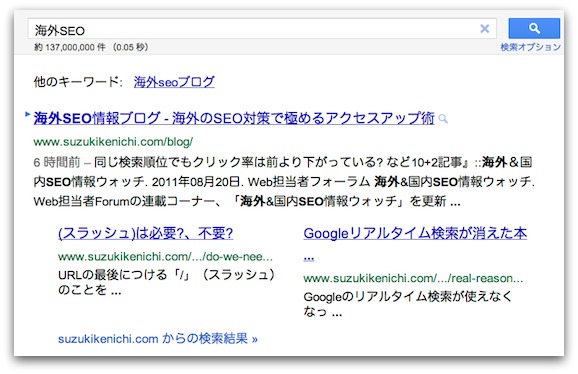578x374 pixels.
Task: Clear the search box with the X icon
Action: click(484, 28)
